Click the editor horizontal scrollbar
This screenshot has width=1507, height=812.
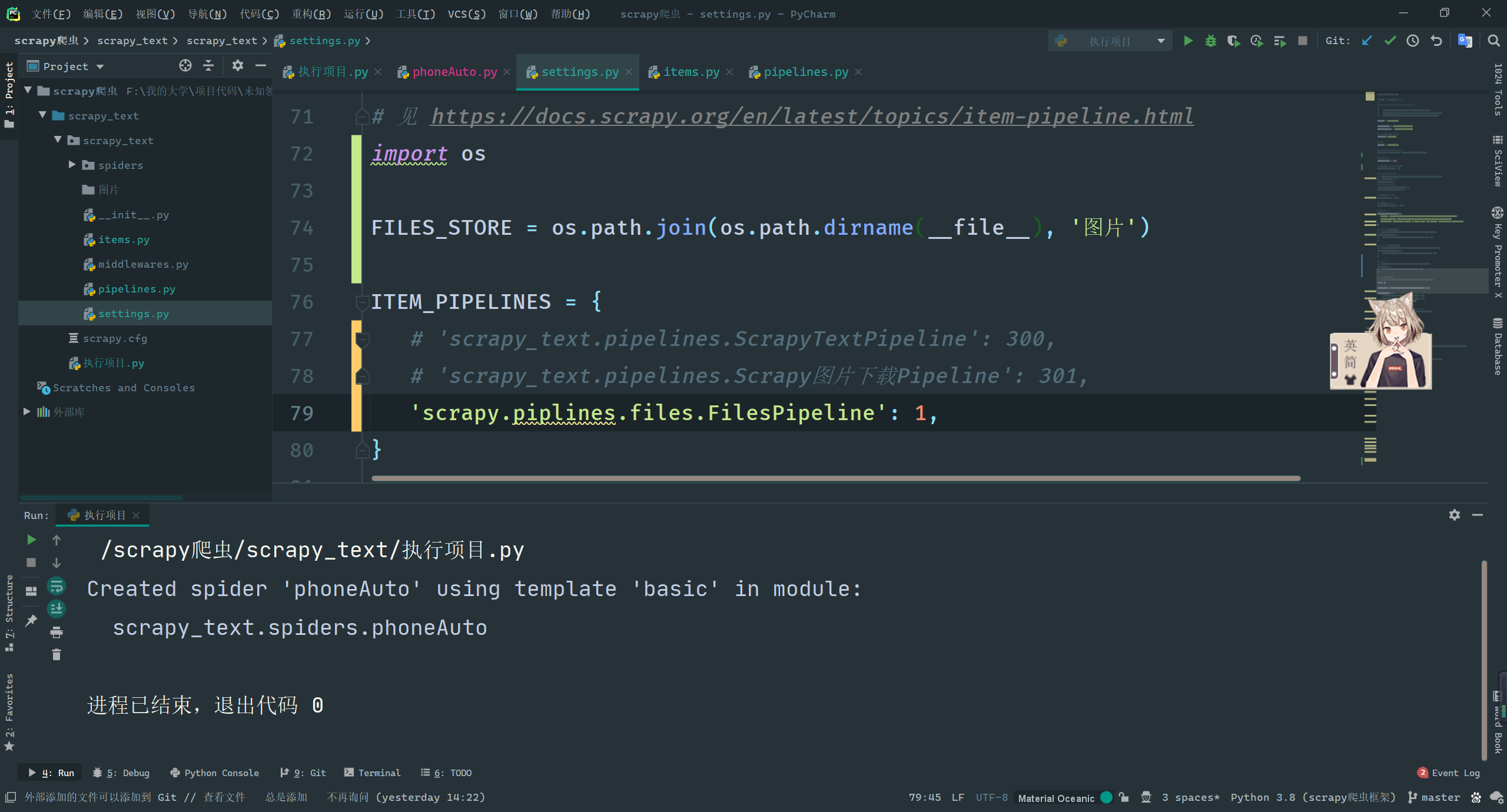(836, 478)
